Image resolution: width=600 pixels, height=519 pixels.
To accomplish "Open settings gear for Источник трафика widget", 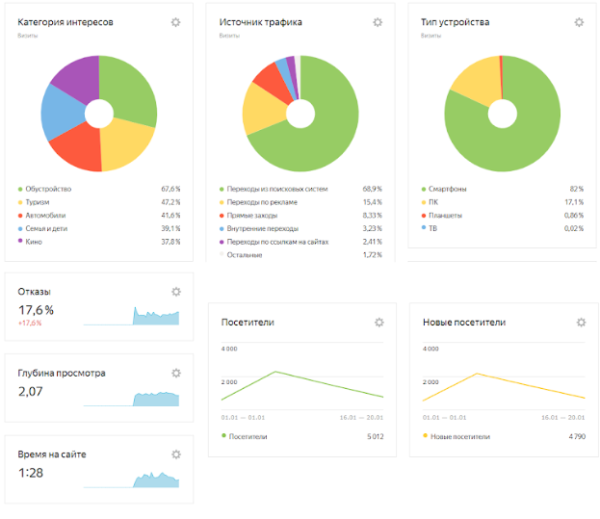I will [377, 22].
